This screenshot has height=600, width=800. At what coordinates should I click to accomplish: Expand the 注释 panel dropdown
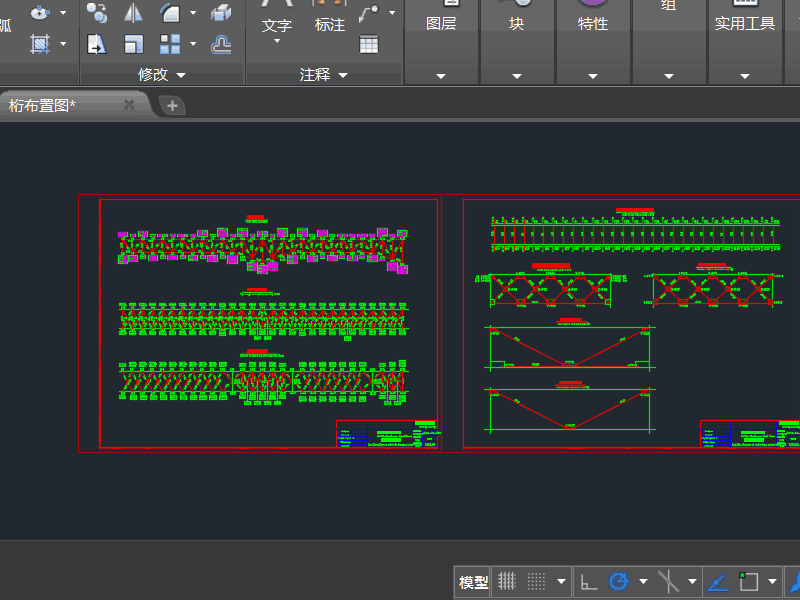[343, 75]
